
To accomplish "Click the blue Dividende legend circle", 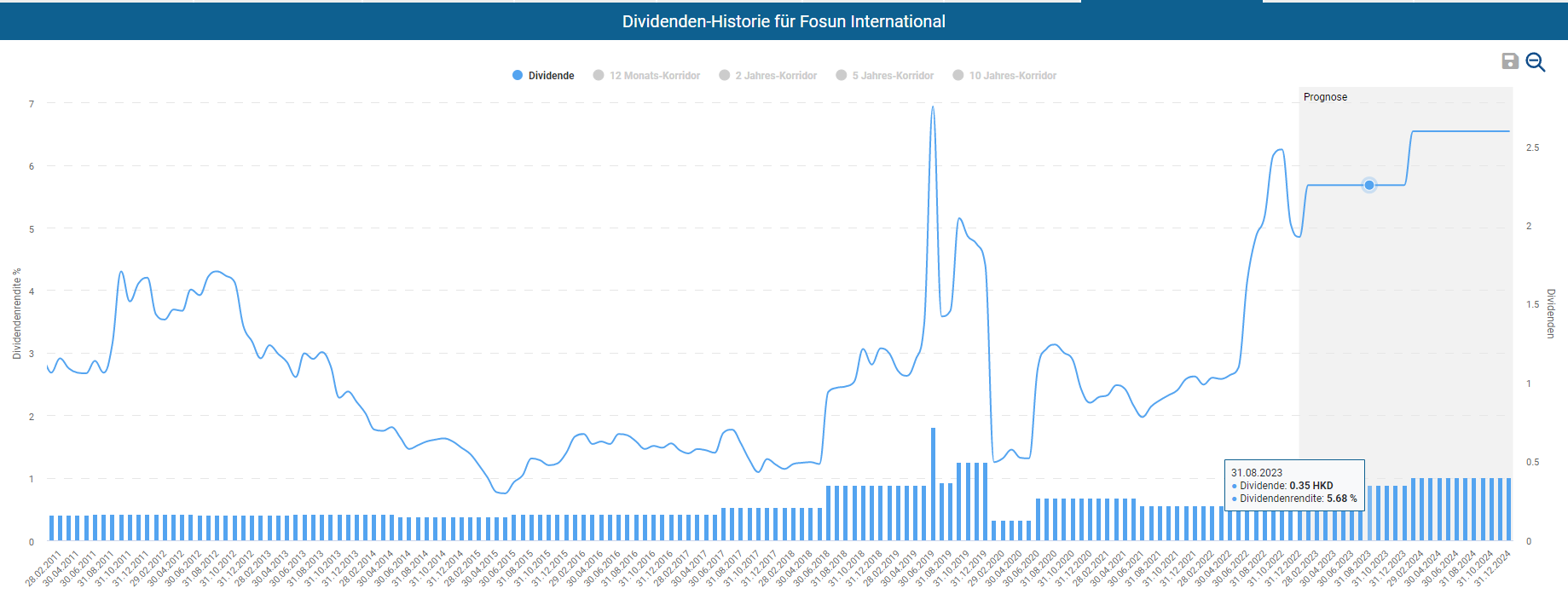I will pyautogui.click(x=517, y=76).
